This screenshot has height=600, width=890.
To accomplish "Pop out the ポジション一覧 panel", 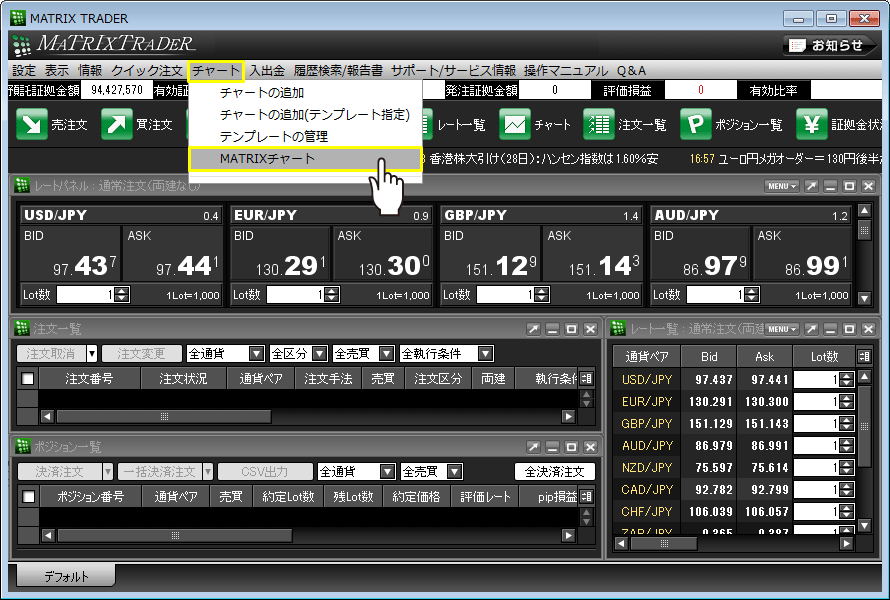I will coord(533,447).
